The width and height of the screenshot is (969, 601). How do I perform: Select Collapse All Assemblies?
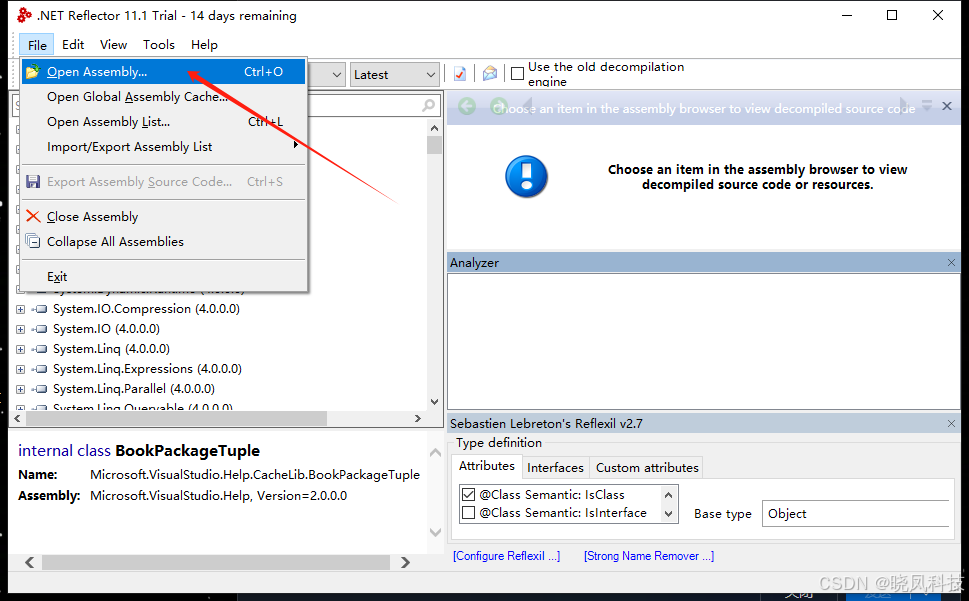pyautogui.click(x=164, y=242)
